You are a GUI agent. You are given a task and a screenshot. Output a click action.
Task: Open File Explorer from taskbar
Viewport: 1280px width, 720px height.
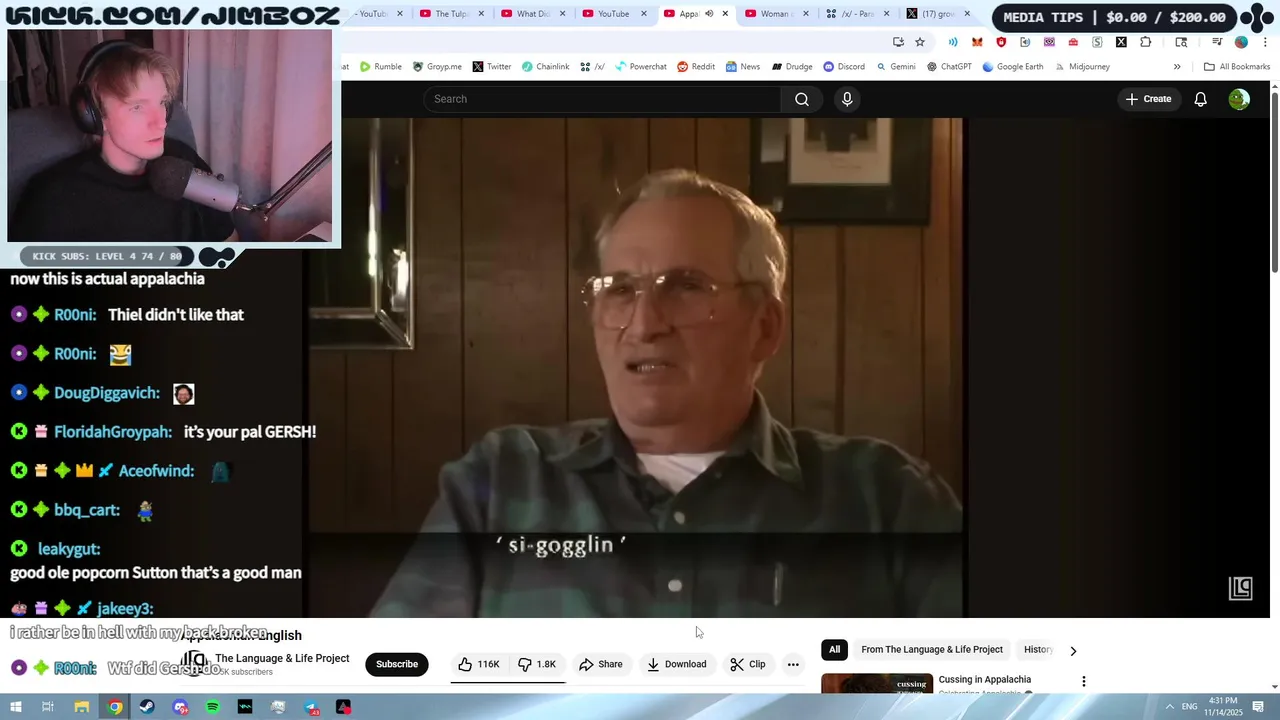[x=82, y=707]
